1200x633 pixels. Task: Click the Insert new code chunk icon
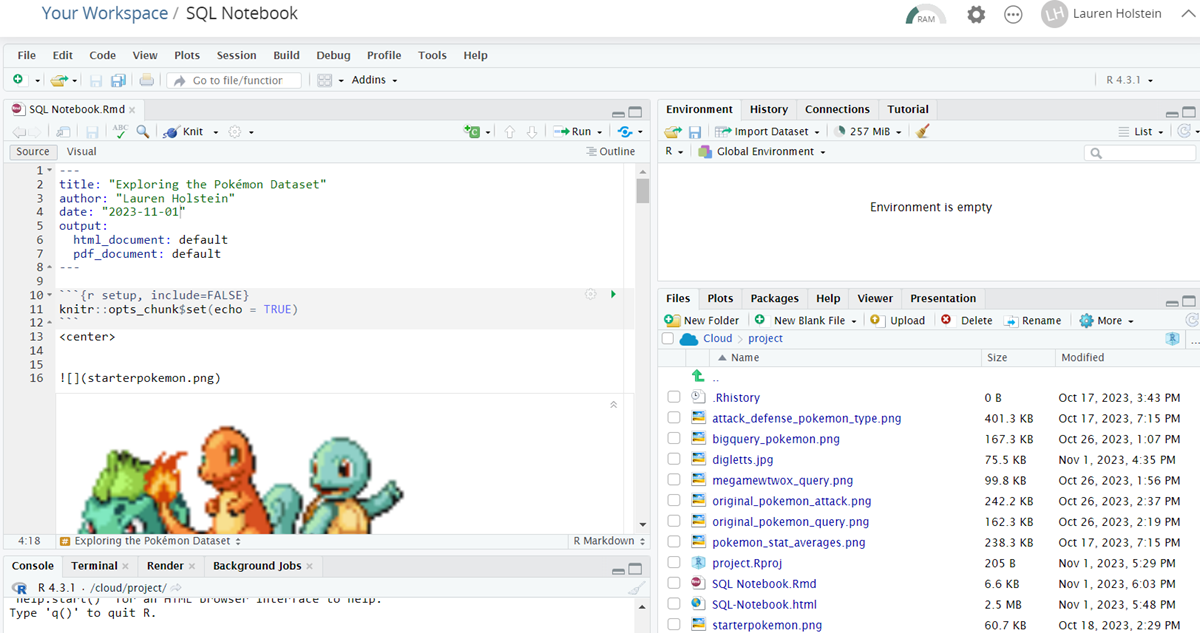[472, 131]
